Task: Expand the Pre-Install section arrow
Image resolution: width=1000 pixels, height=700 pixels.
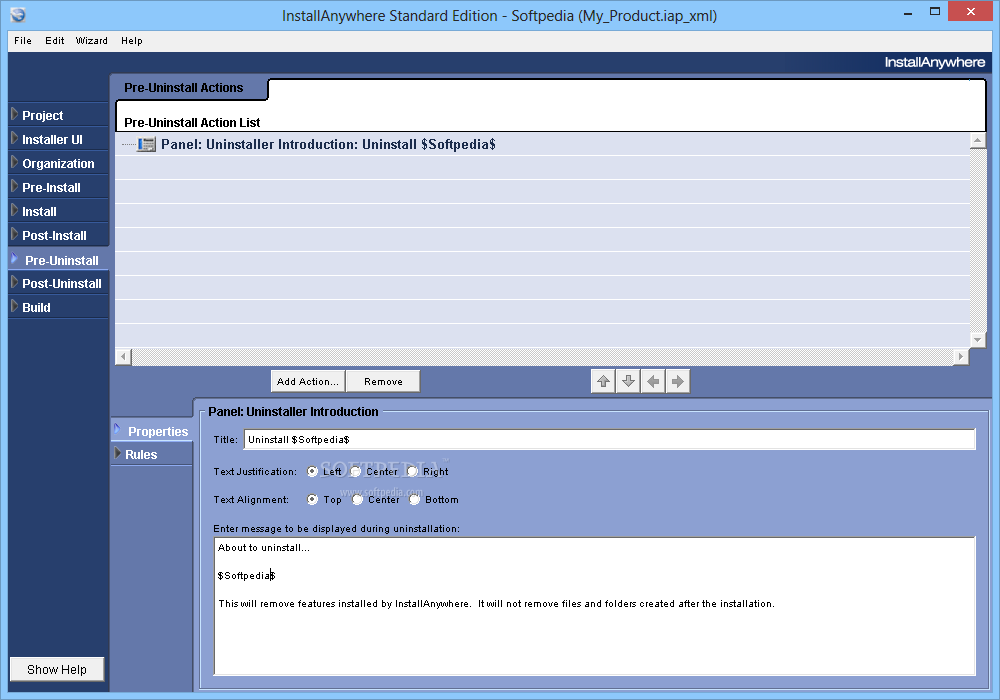Action: click(15, 186)
